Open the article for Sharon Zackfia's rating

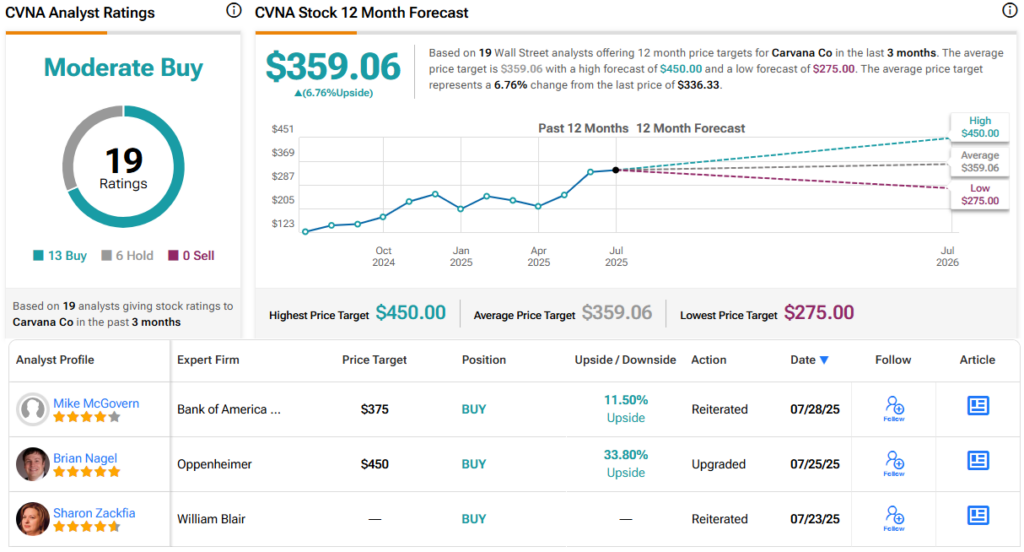[978, 515]
